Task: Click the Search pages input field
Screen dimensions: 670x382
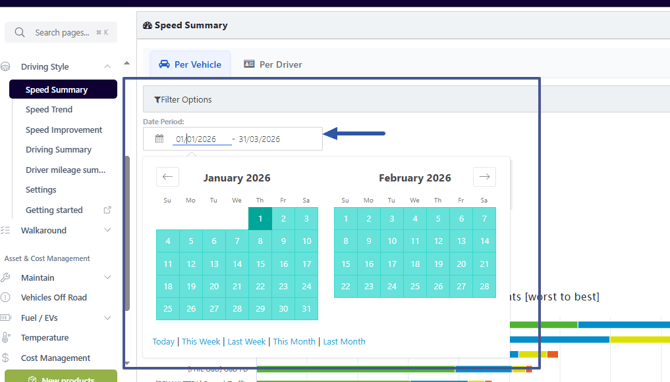Action: click(x=61, y=32)
